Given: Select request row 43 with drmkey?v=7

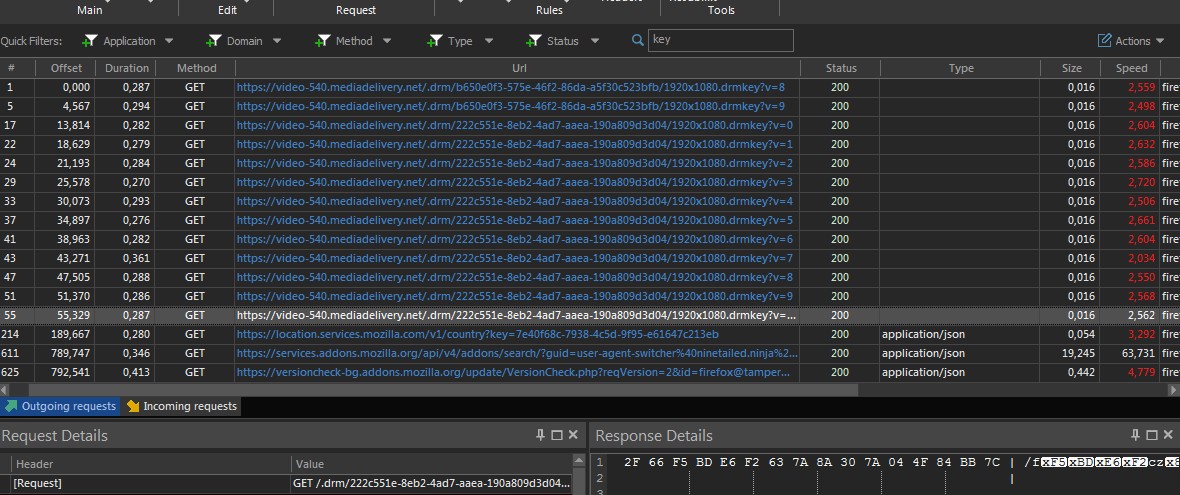Looking at the screenshot, I should tap(590, 258).
